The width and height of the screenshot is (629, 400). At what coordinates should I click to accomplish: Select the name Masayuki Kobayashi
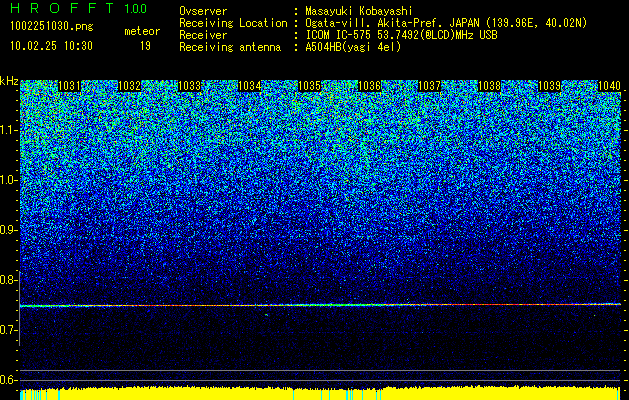click(x=359, y=11)
